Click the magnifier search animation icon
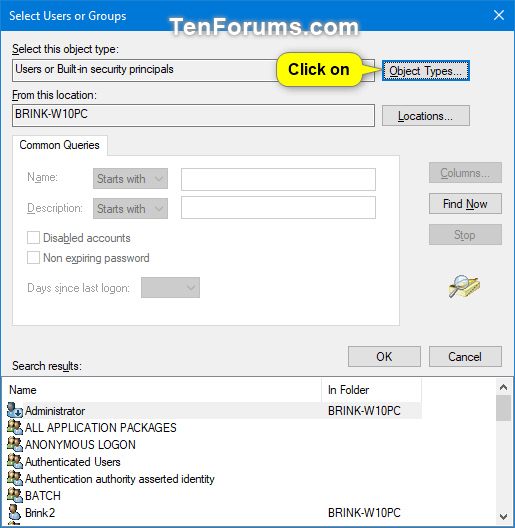The width and height of the screenshot is (515, 528). click(x=464, y=286)
